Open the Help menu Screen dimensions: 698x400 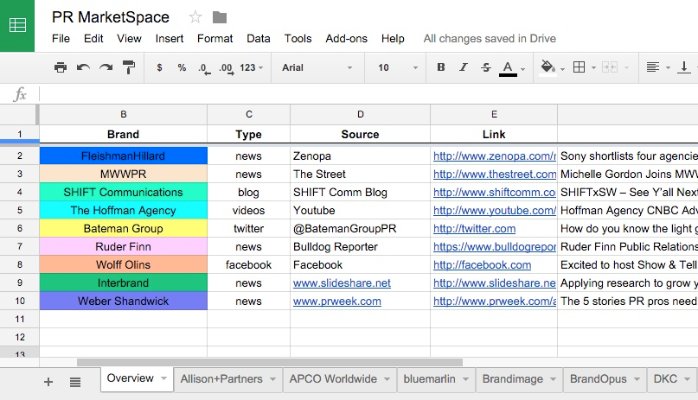(x=393, y=39)
